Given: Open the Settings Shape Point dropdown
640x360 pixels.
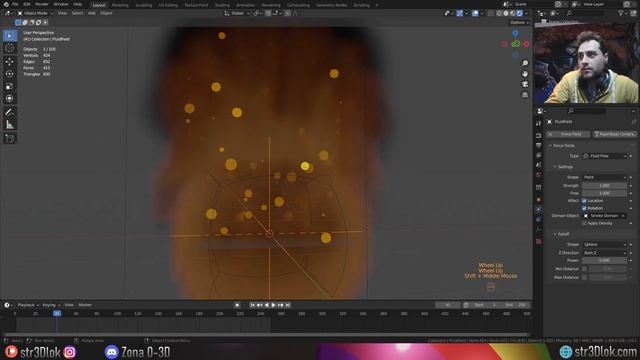Looking at the screenshot, I should 604,177.
